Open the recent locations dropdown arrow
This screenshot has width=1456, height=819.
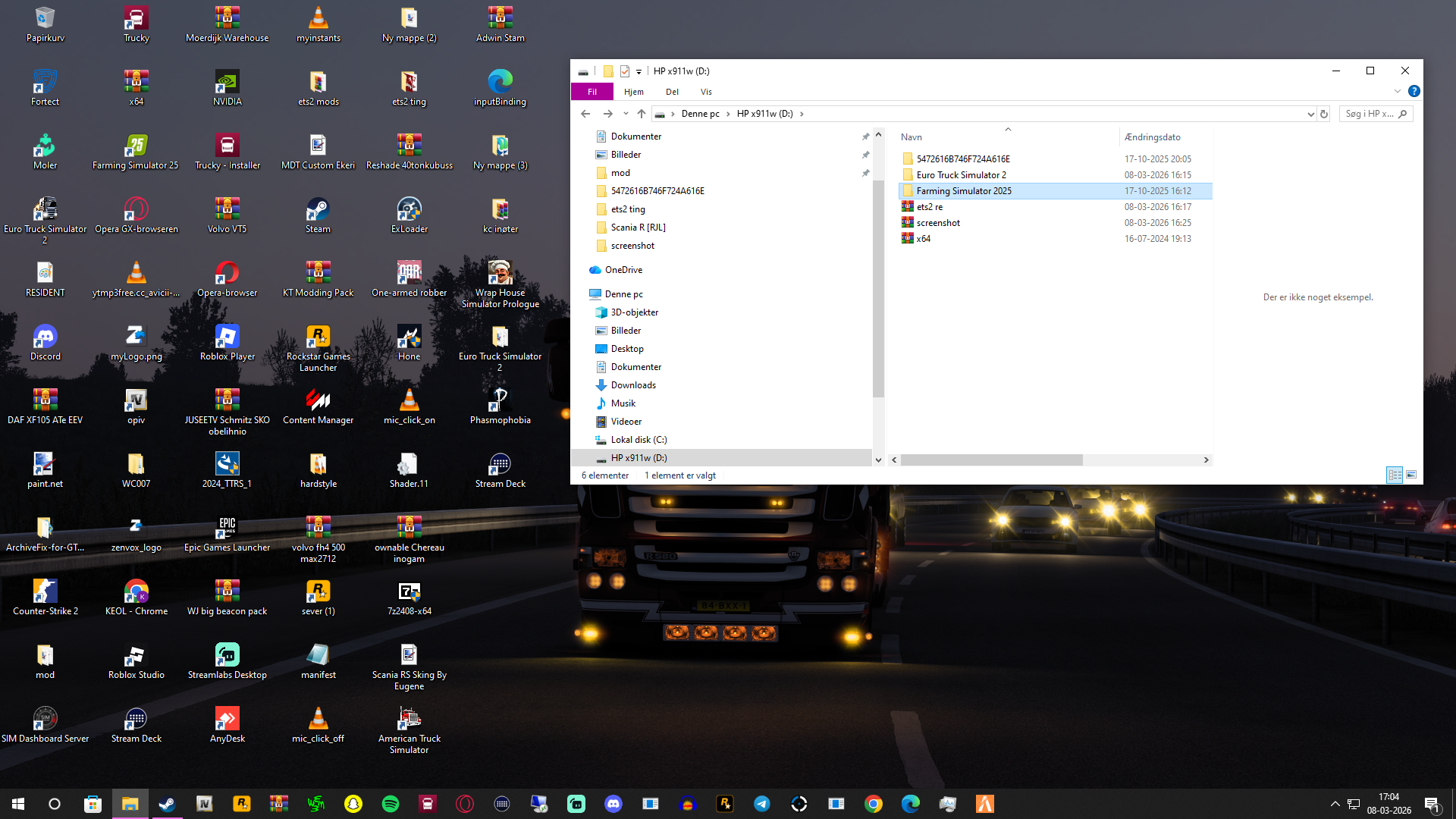(626, 114)
